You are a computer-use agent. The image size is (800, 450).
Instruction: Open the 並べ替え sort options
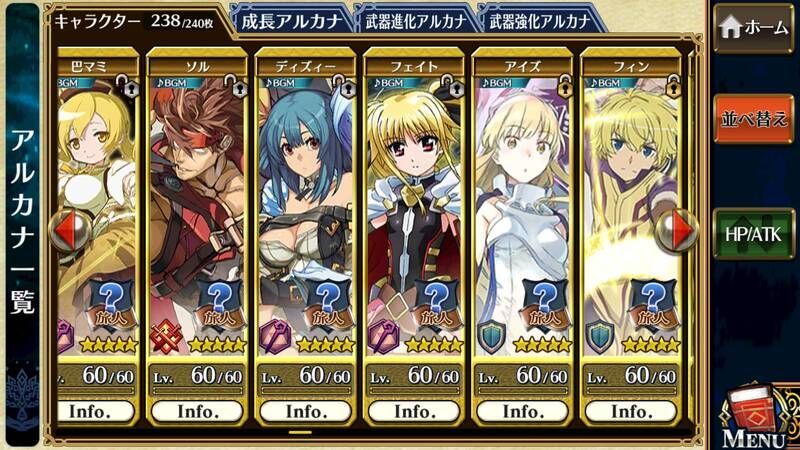pos(754,118)
